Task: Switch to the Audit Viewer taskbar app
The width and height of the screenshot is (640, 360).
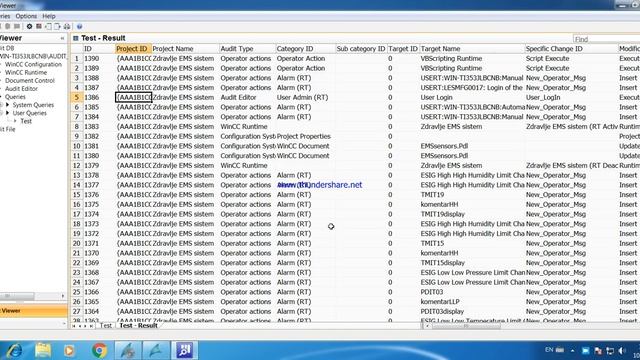Action: coord(184,350)
